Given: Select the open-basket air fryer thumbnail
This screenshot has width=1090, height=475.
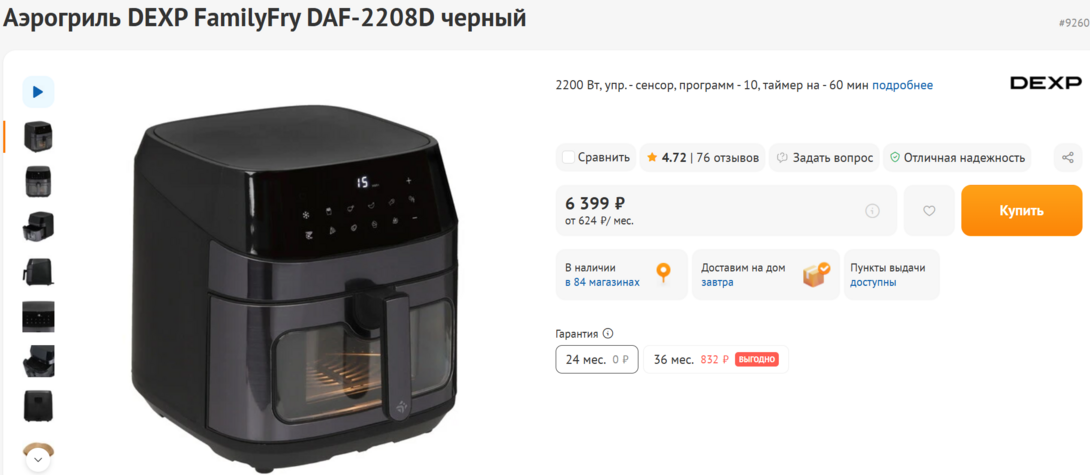Looking at the screenshot, I should point(38,226).
